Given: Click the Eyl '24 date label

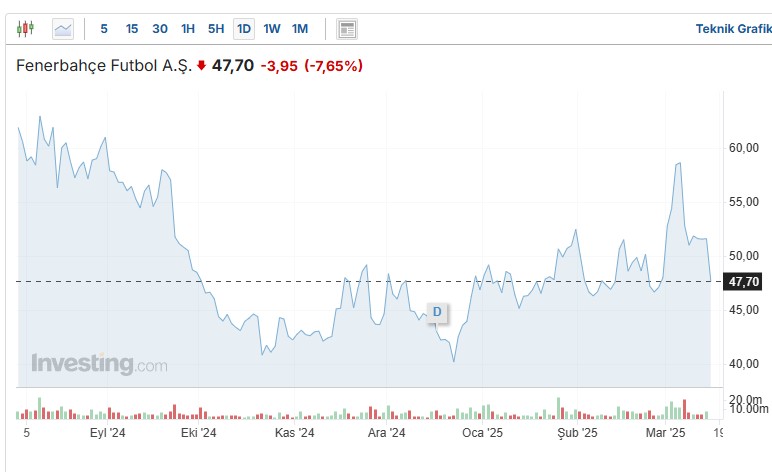Looking at the screenshot, I should click(x=107, y=433).
